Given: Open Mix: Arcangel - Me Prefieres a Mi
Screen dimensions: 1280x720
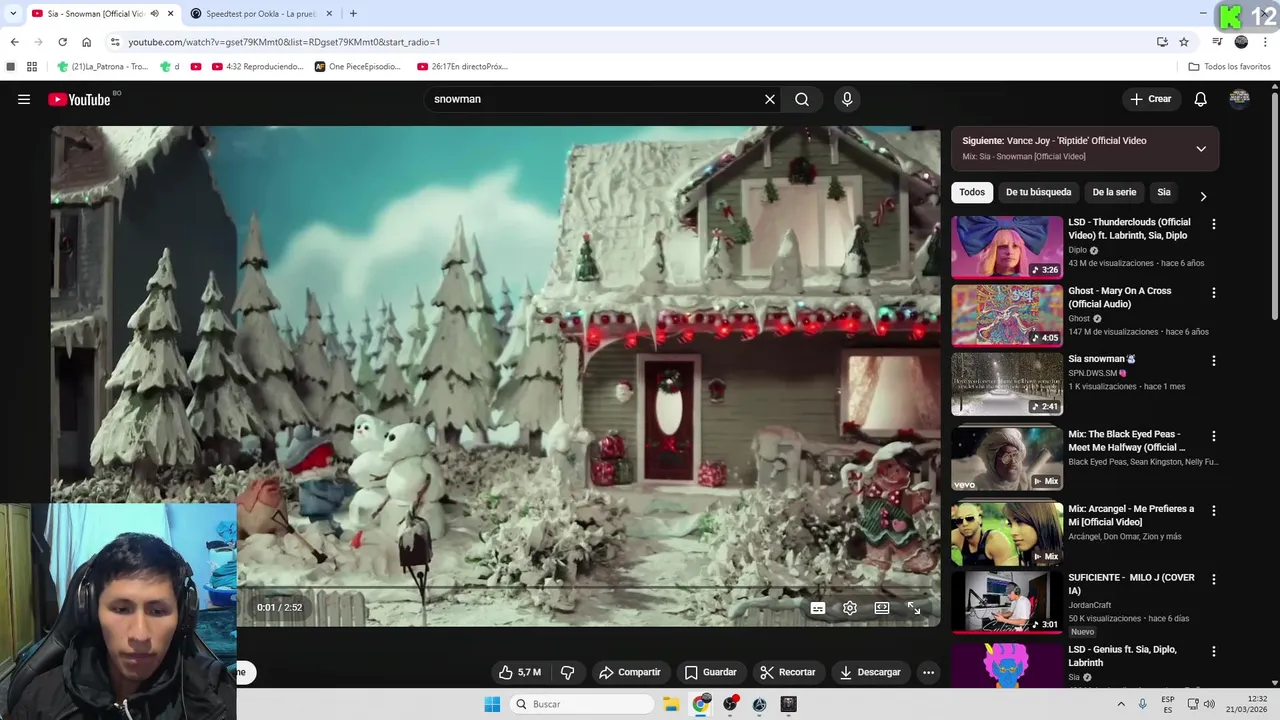Looking at the screenshot, I should [1131, 515].
